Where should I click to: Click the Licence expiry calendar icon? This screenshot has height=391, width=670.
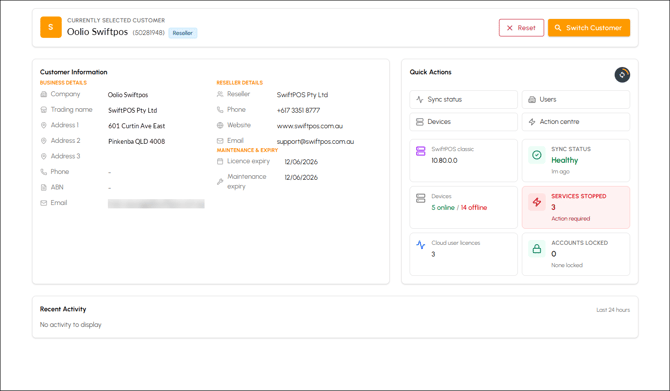(220, 161)
